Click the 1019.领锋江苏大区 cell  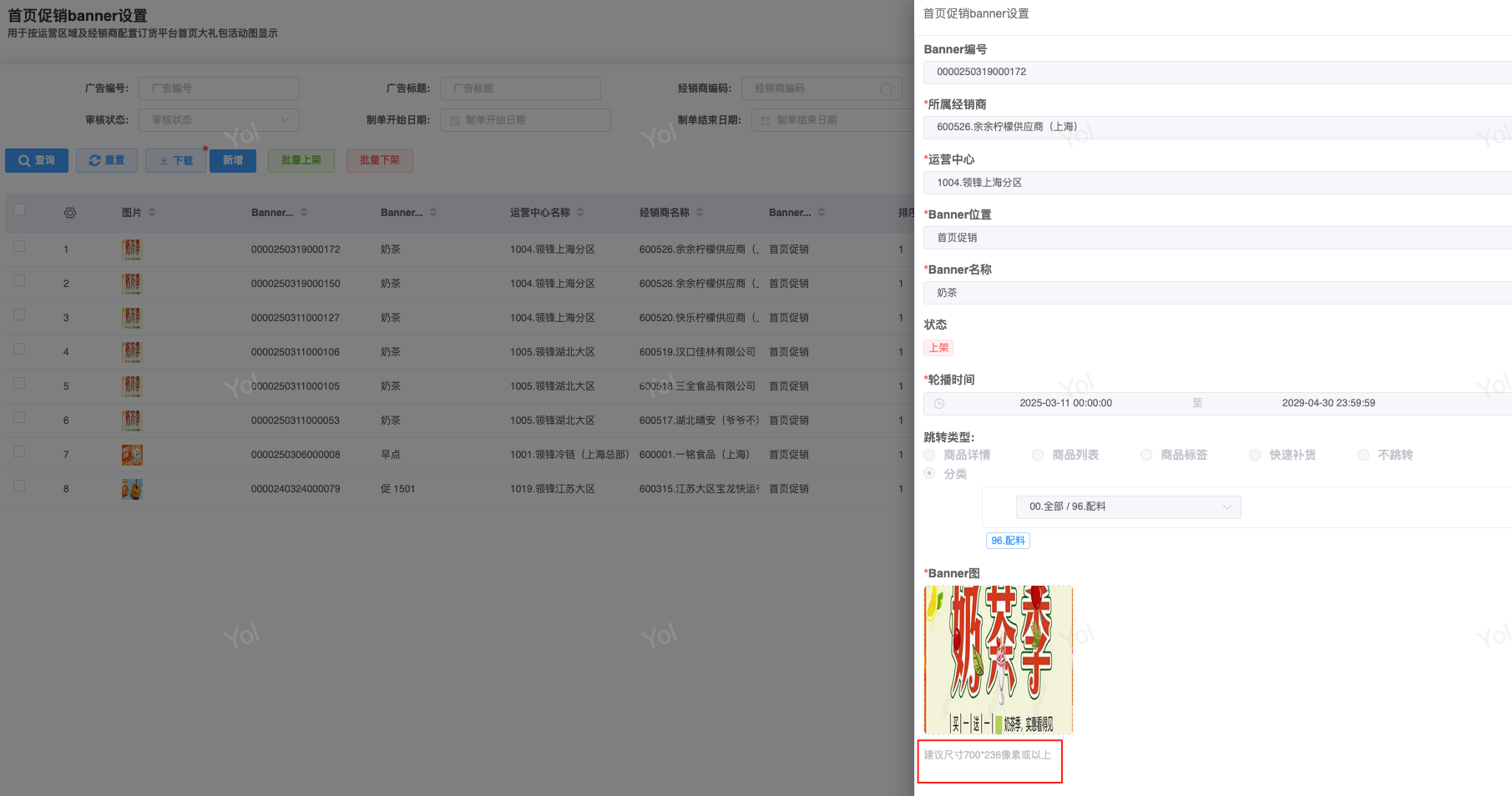[553, 489]
